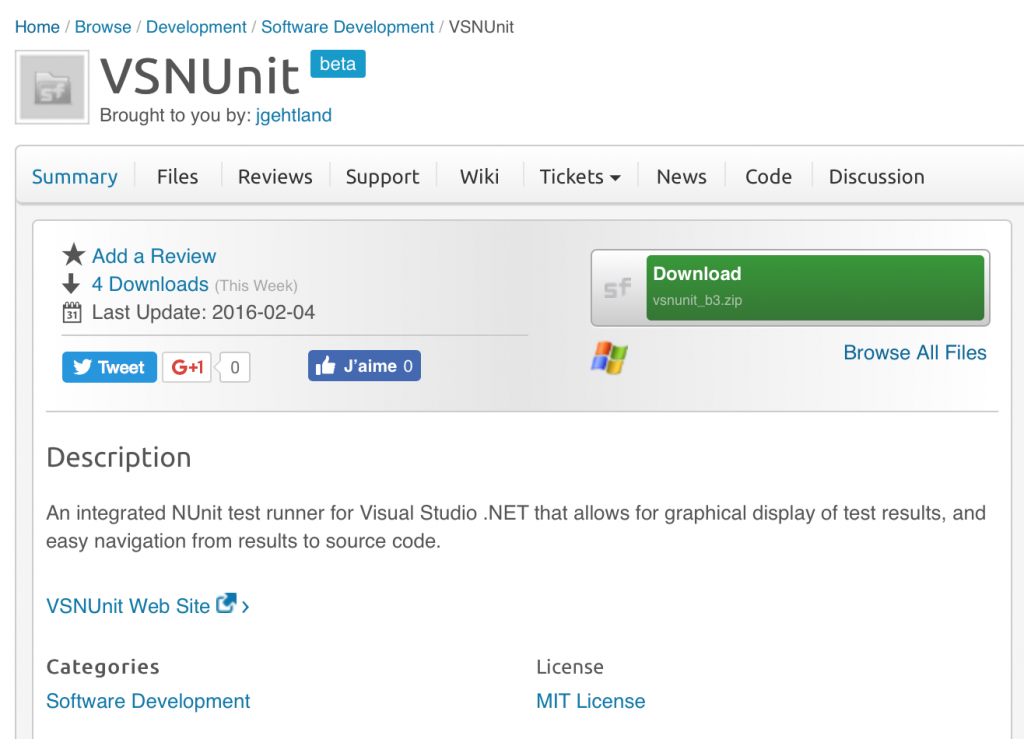Image resolution: width=1024 pixels, height=739 pixels.
Task: Click the License label above MIT License
Action: [570, 667]
